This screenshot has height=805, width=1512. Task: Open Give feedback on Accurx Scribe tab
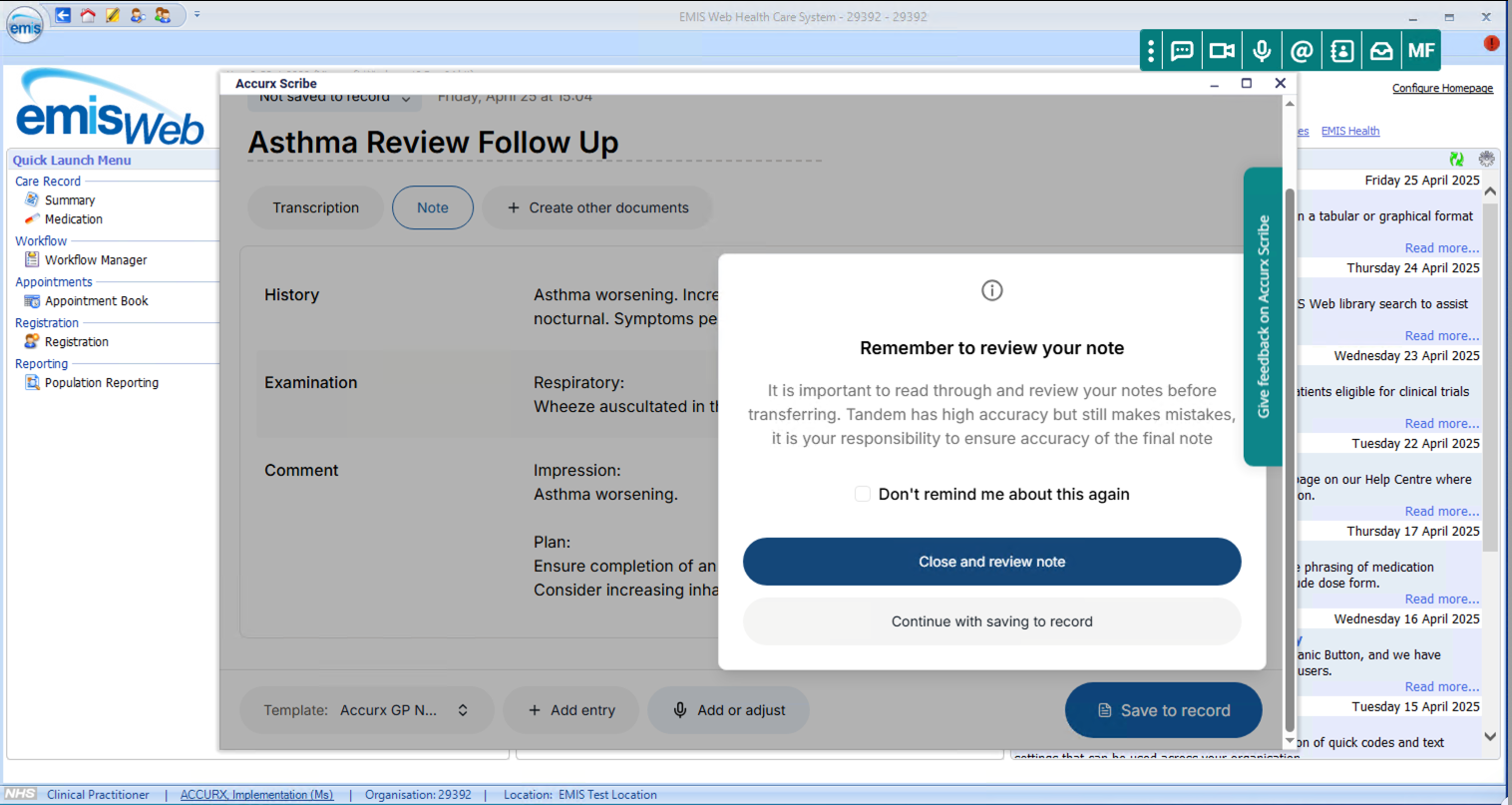pyautogui.click(x=1263, y=316)
